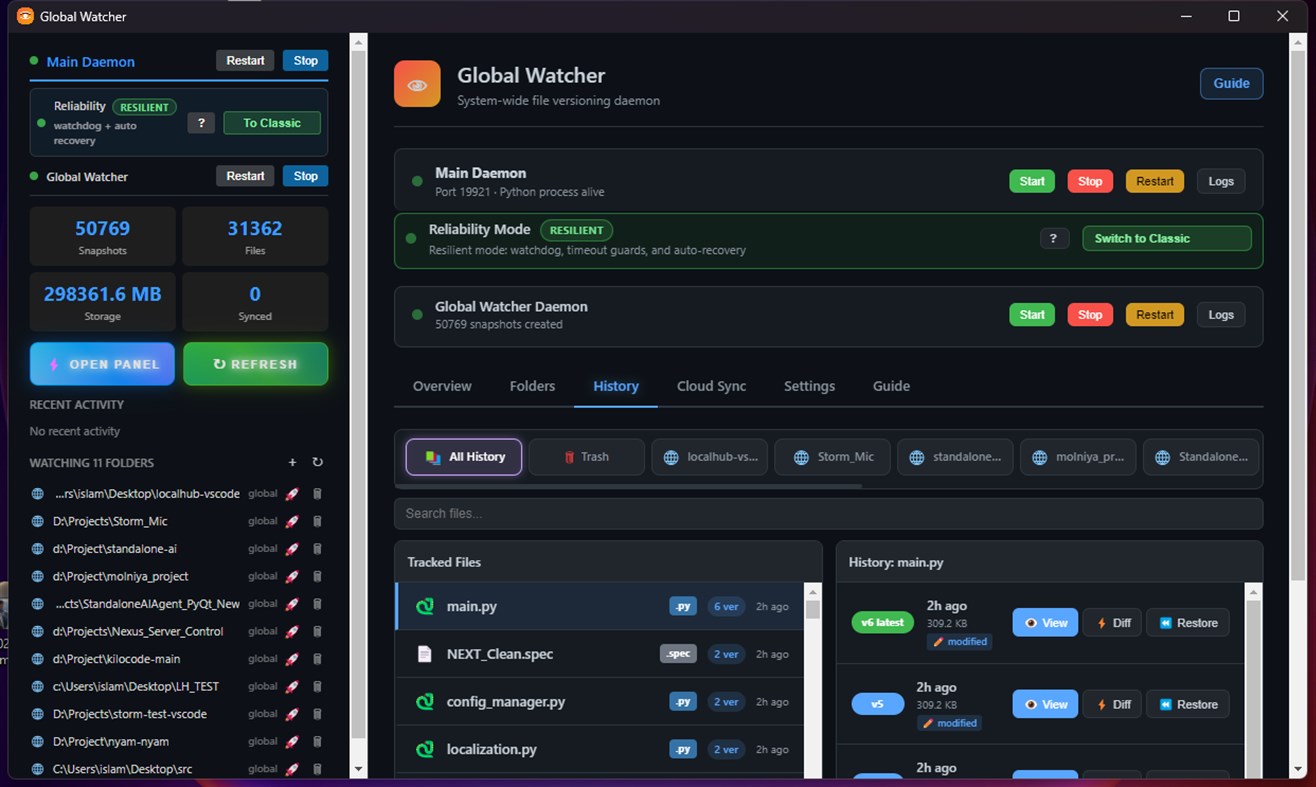Click the localization.py file icon
Image resolution: width=1316 pixels, height=787 pixels.
[x=424, y=749]
